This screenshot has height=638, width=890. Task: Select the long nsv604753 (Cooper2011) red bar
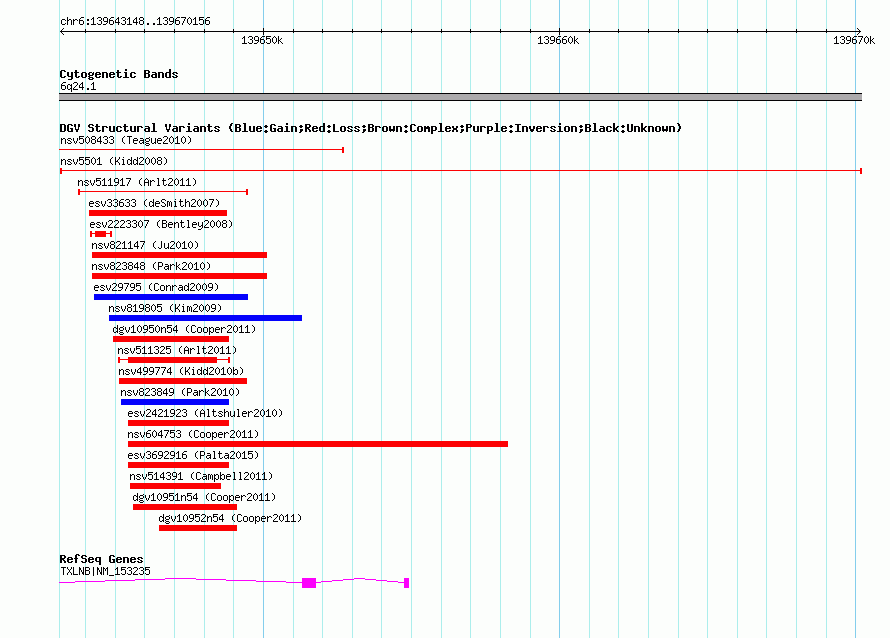point(318,444)
